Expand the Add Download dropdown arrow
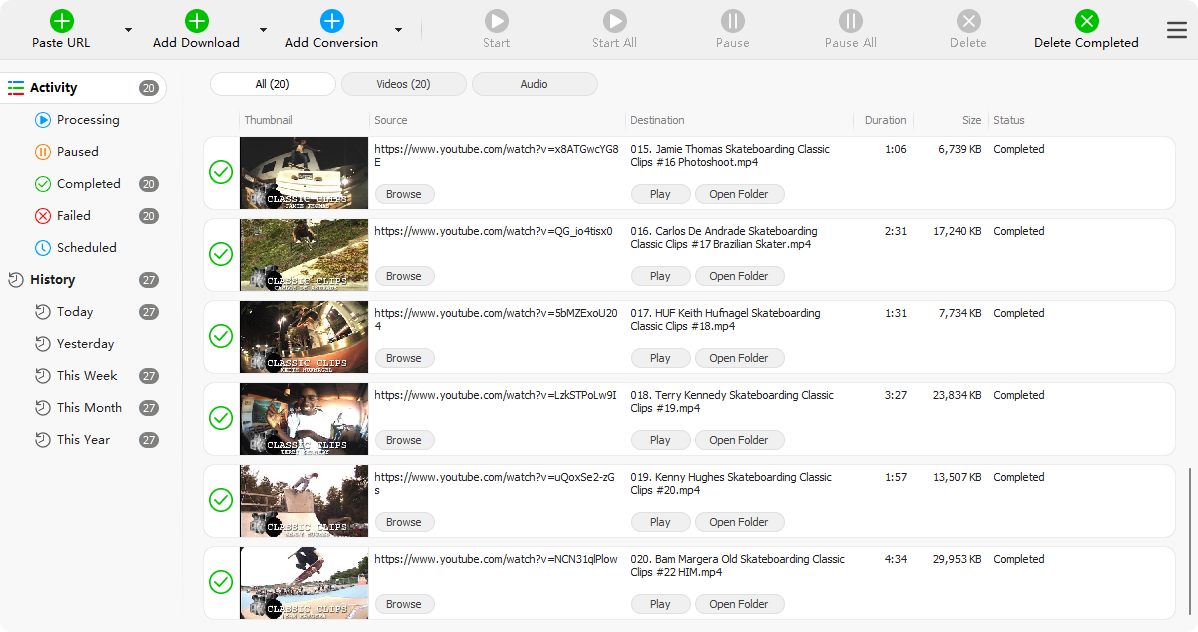 (264, 30)
